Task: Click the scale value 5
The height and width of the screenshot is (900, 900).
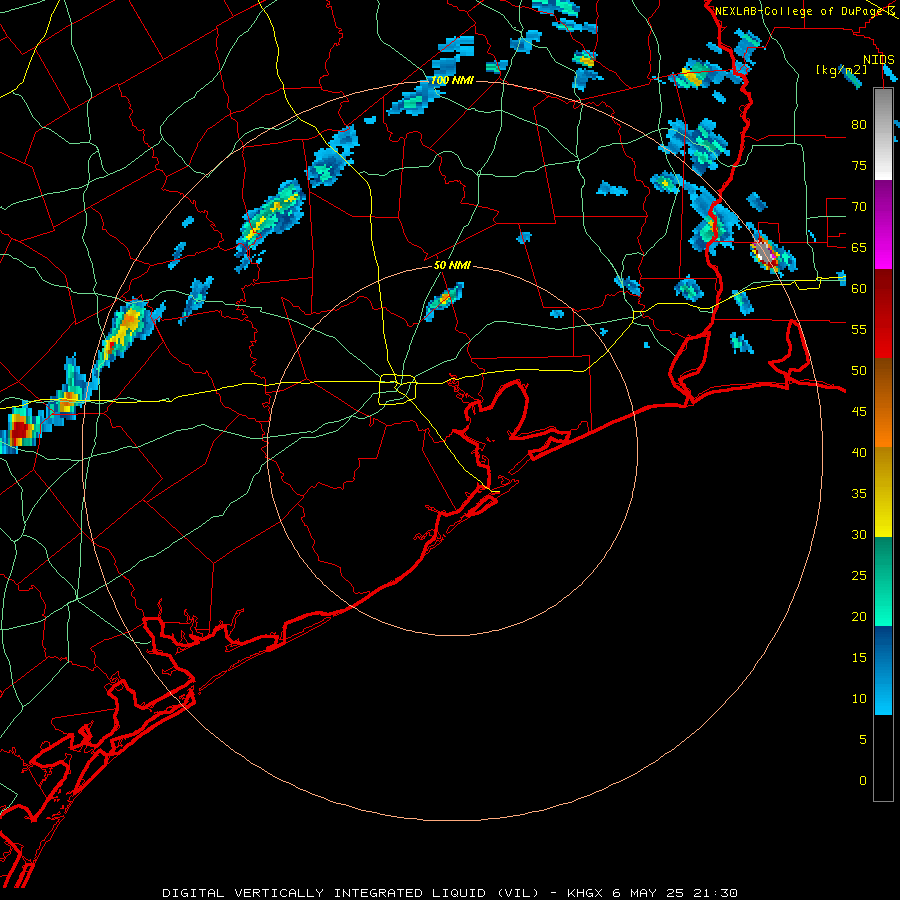Action: tap(863, 740)
